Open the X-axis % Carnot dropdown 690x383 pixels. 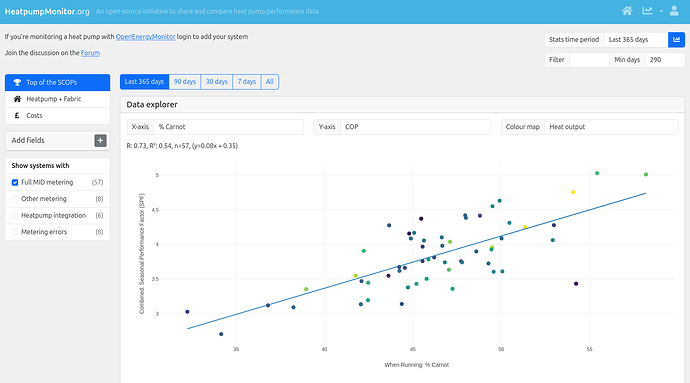(x=228, y=127)
